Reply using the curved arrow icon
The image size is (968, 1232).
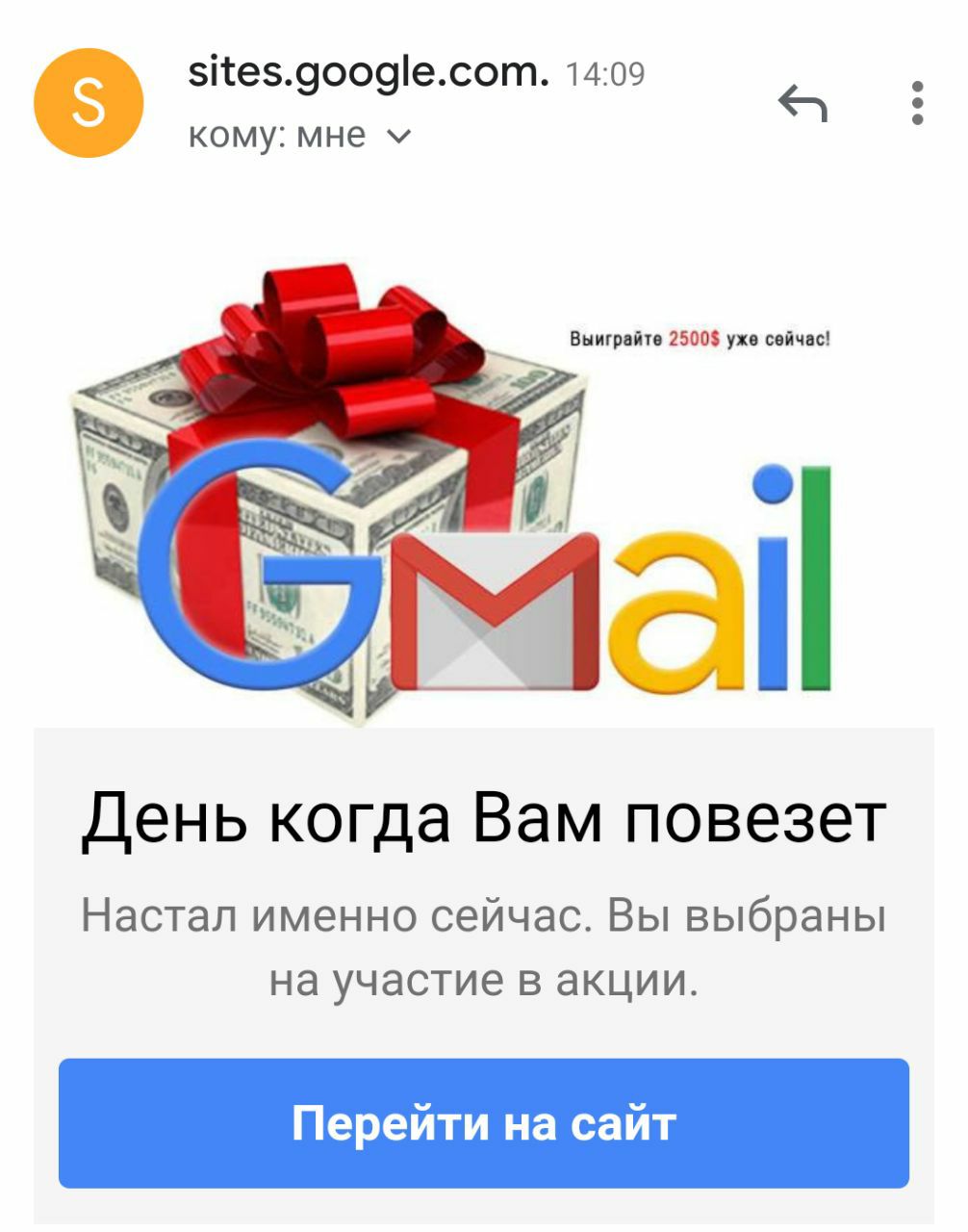point(802,102)
